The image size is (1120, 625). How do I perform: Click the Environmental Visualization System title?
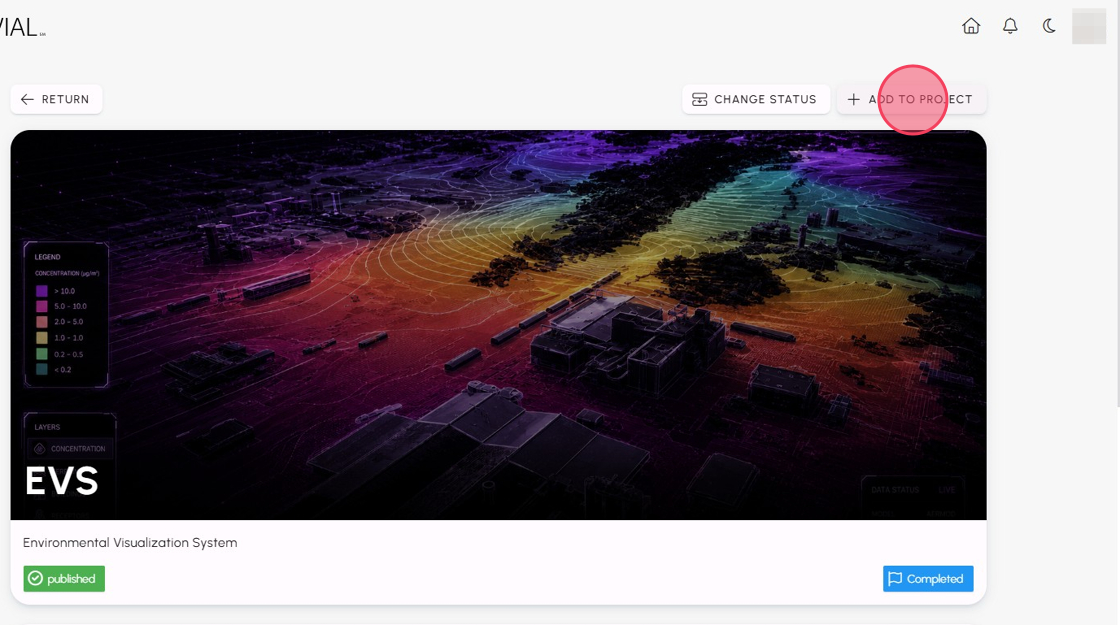tap(130, 543)
